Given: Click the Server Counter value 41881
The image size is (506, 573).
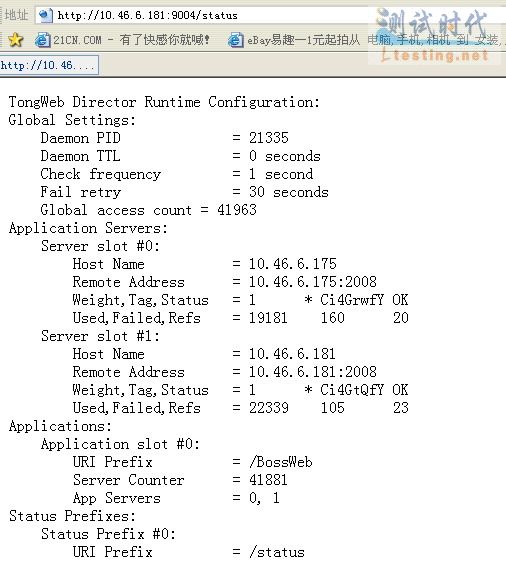Looking at the screenshot, I should tap(269, 480).
